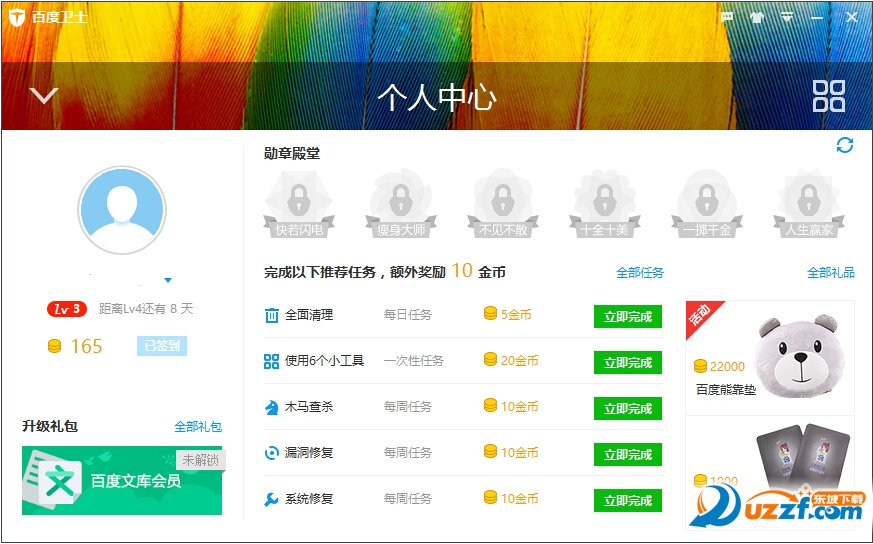Screen dimensions: 873x544
Task: Open the 全部礼品 link
Action: pos(830,272)
